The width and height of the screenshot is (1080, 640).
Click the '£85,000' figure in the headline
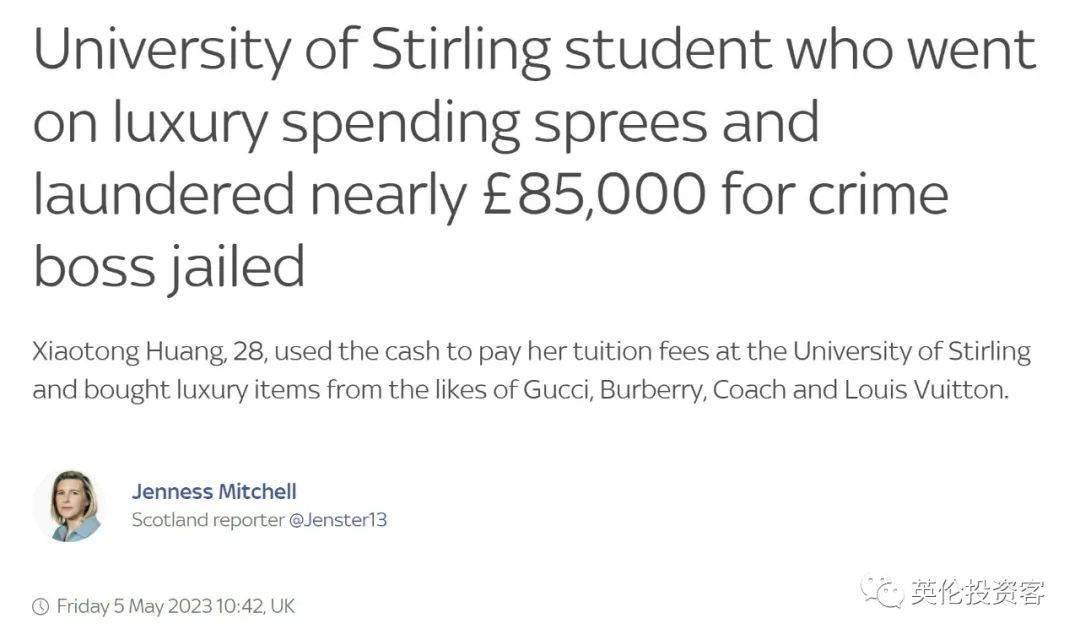(x=594, y=195)
